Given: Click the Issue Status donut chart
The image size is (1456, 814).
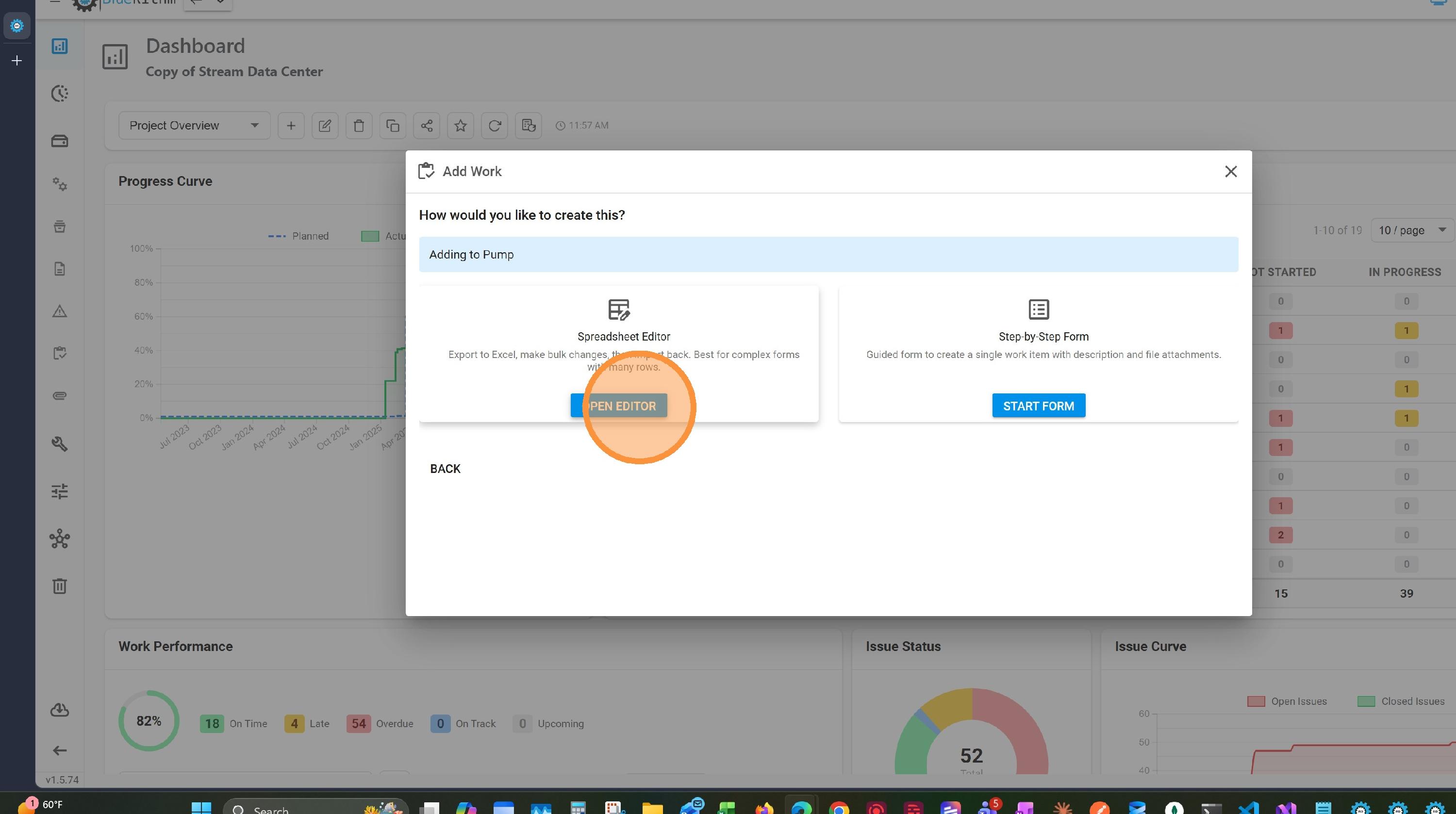Looking at the screenshot, I should click(x=971, y=731).
